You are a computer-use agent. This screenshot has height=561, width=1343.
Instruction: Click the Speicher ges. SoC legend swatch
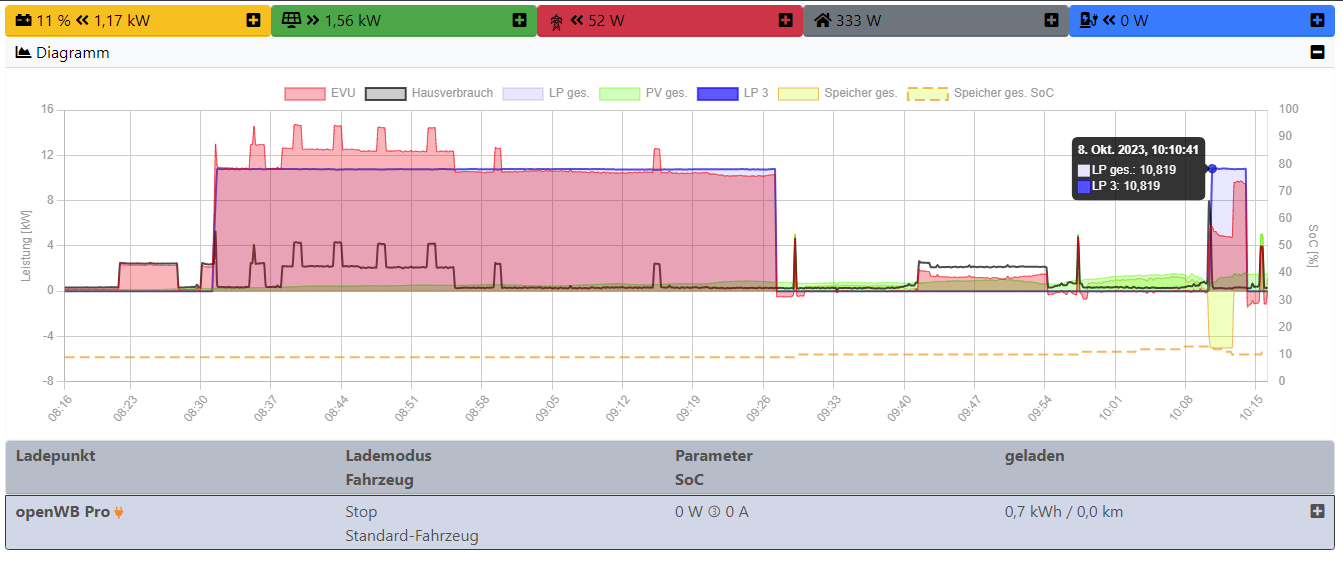click(x=927, y=93)
